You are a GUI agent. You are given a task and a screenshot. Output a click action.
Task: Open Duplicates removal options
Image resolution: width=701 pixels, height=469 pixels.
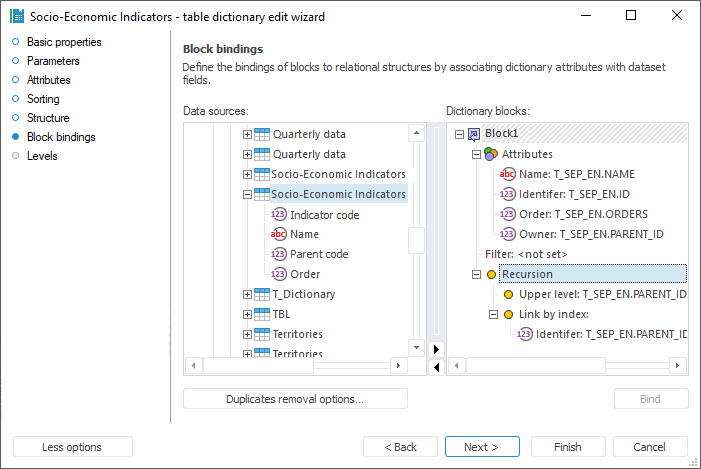pos(295,399)
